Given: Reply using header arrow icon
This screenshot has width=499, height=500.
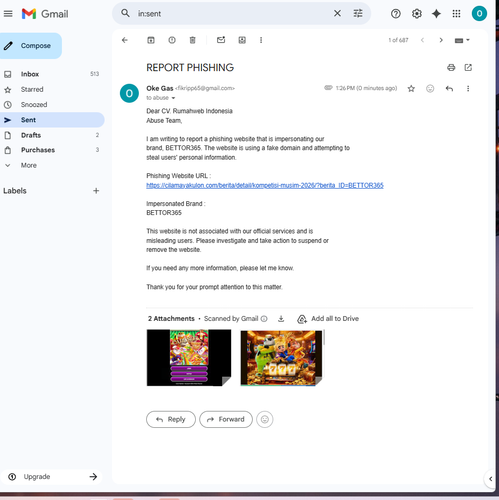Looking at the screenshot, I should click(x=449, y=88).
